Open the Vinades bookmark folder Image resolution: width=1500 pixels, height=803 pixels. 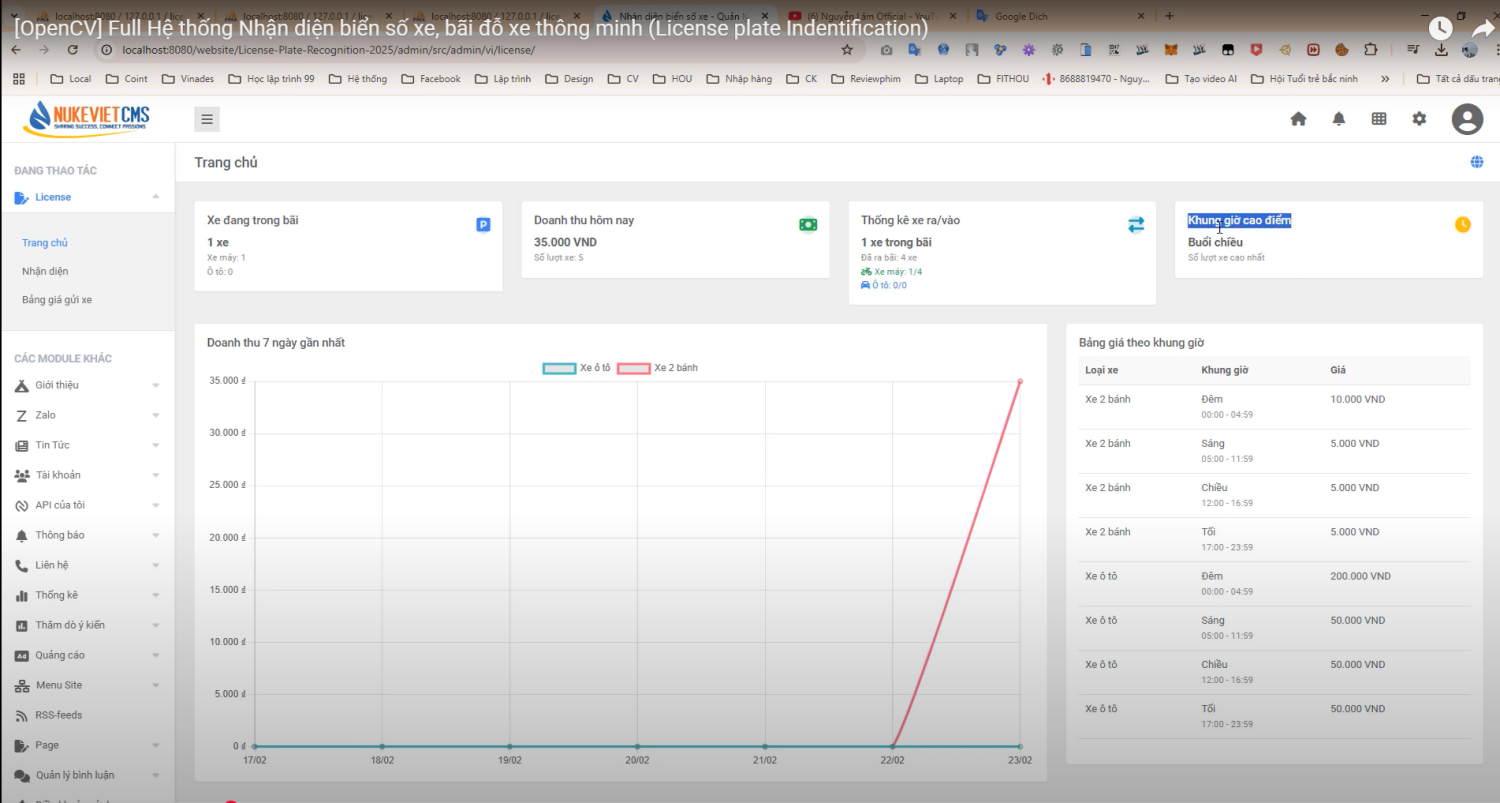tap(188, 78)
